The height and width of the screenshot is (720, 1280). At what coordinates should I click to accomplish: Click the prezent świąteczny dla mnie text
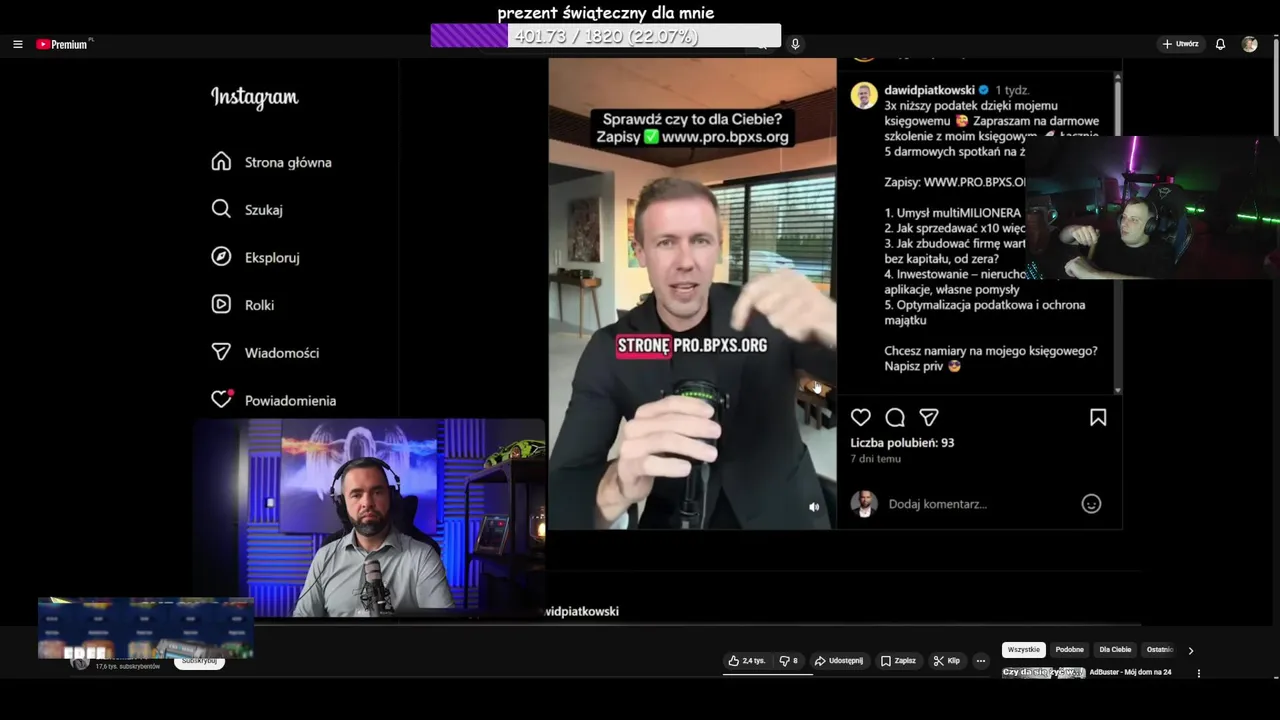click(x=606, y=13)
